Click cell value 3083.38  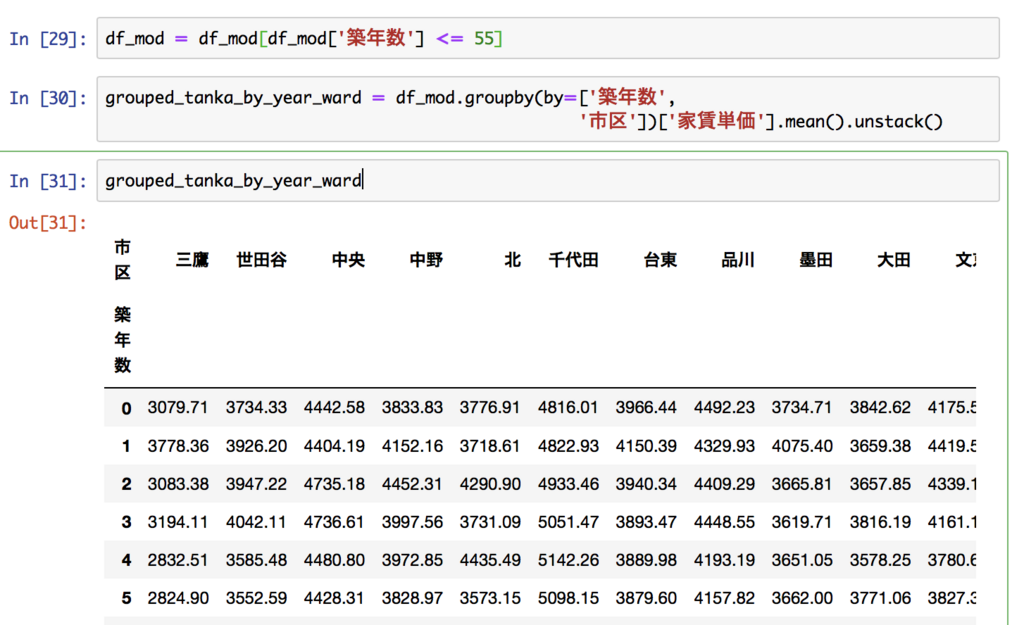[x=178, y=484]
